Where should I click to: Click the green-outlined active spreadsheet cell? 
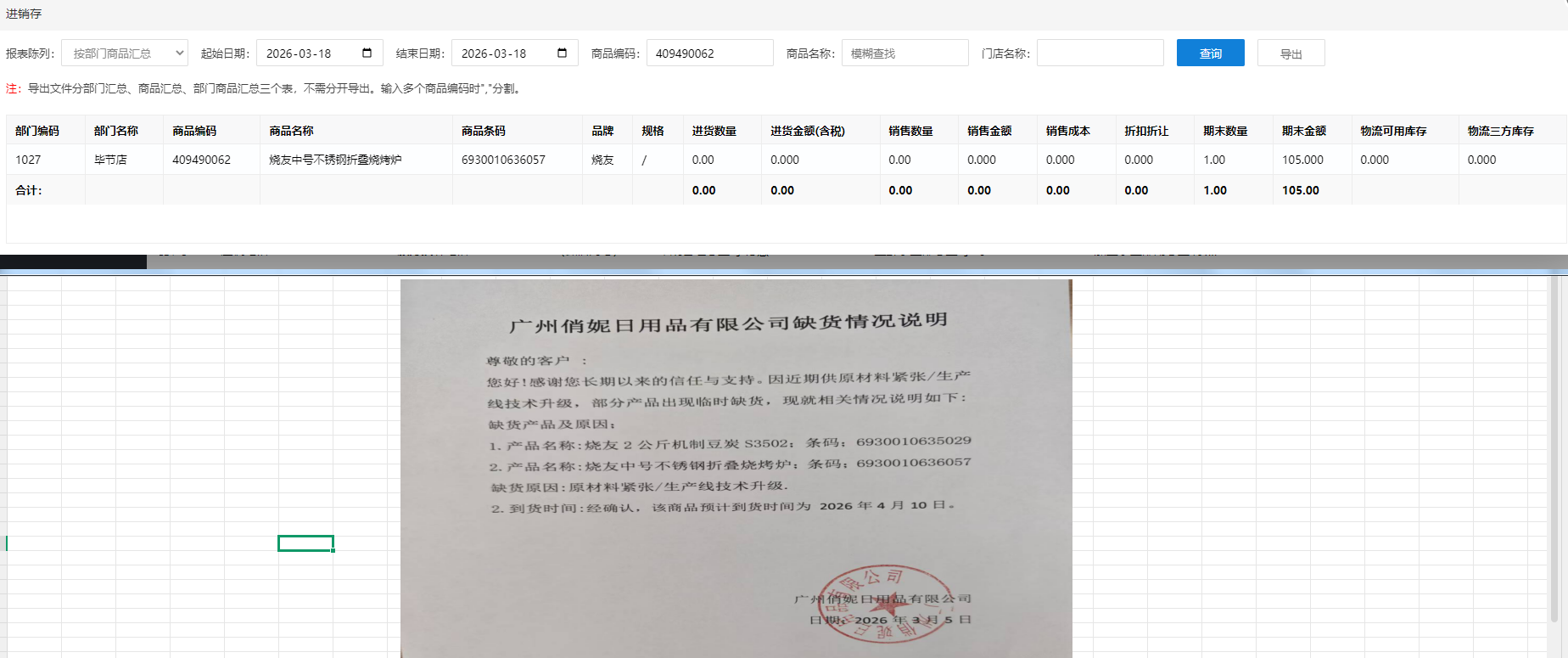pos(305,543)
